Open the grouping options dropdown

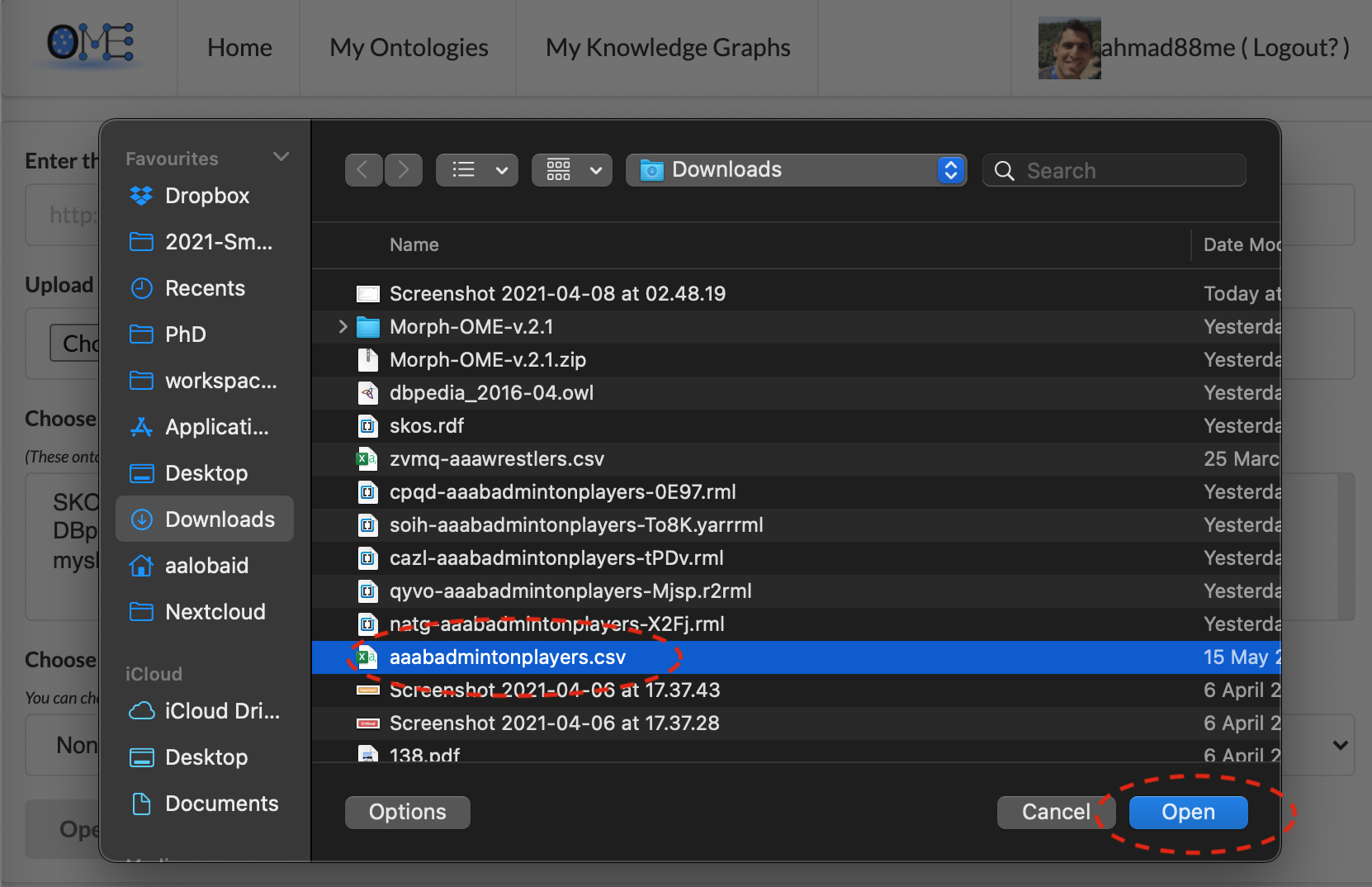pos(572,170)
